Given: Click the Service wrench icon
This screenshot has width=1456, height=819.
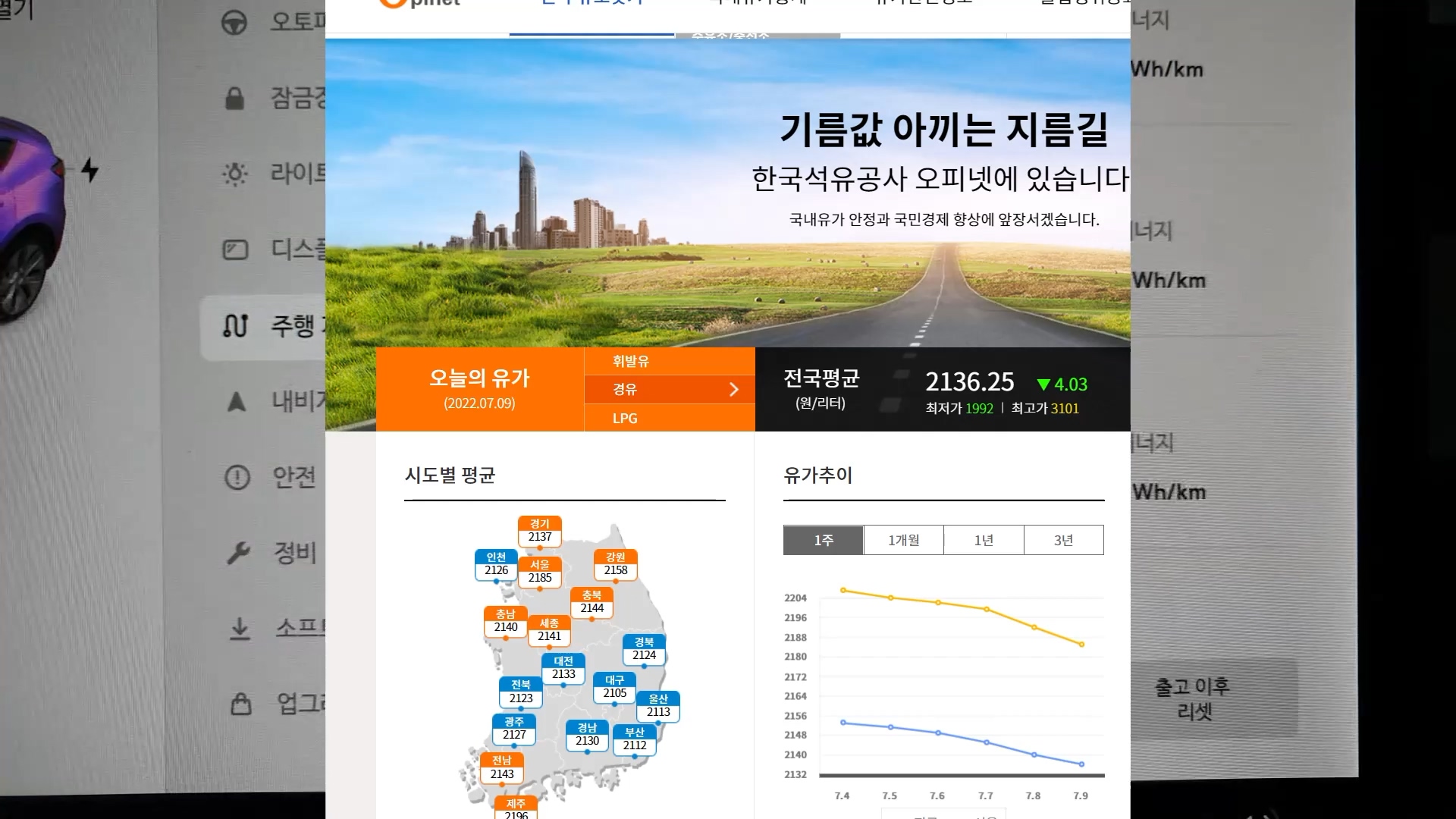Looking at the screenshot, I should click(x=238, y=553).
